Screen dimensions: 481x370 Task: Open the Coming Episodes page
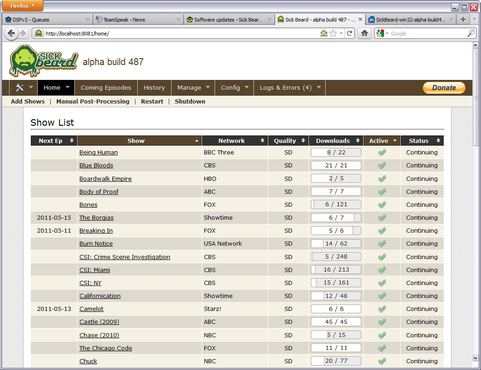tap(106, 88)
